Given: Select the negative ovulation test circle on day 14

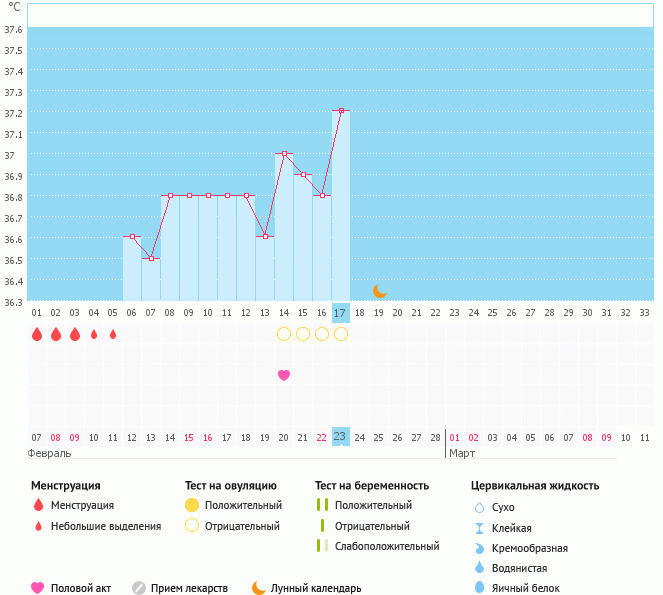Looking at the screenshot, I should (284, 334).
